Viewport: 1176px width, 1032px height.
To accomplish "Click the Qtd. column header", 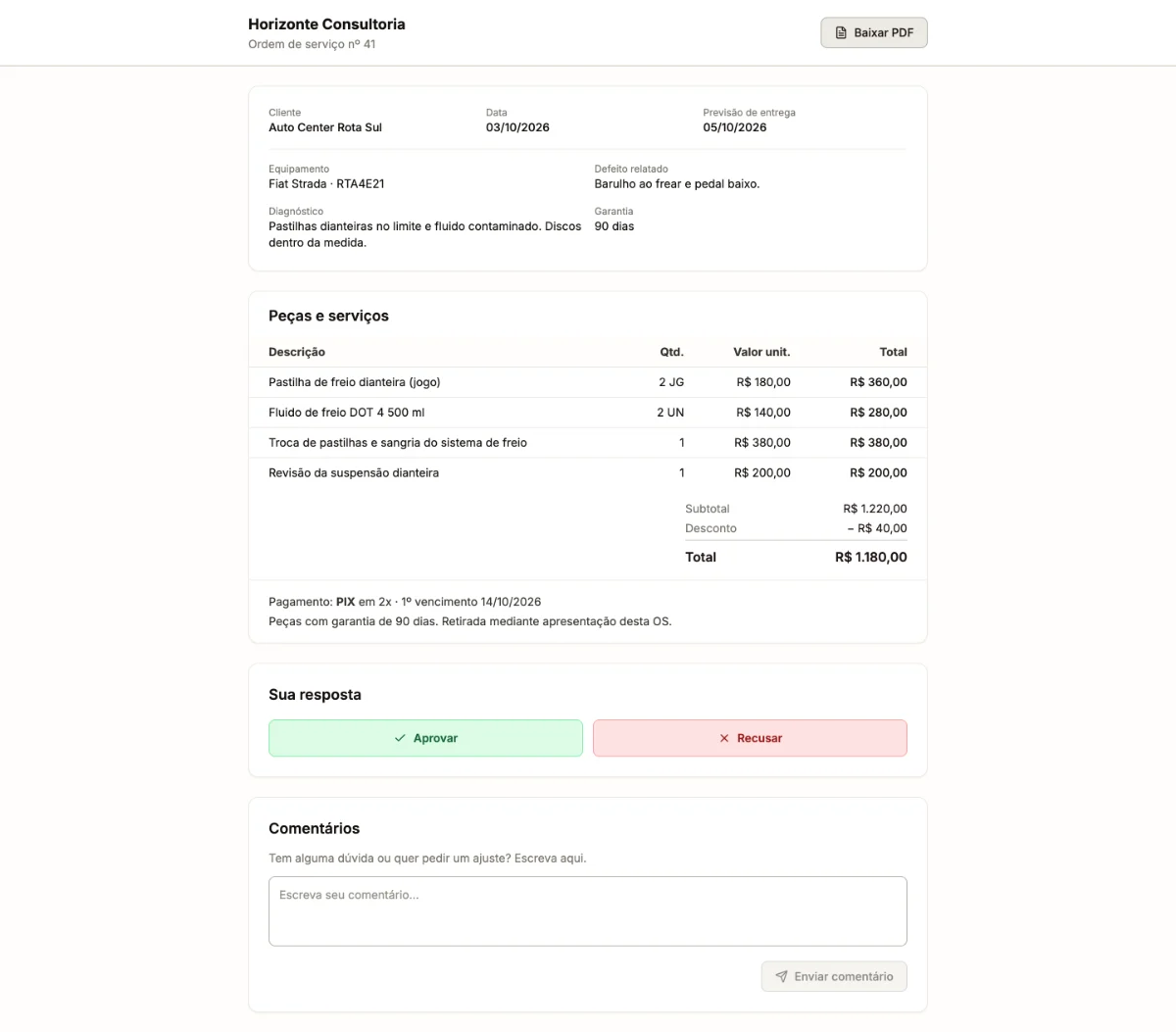I will point(671,352).
